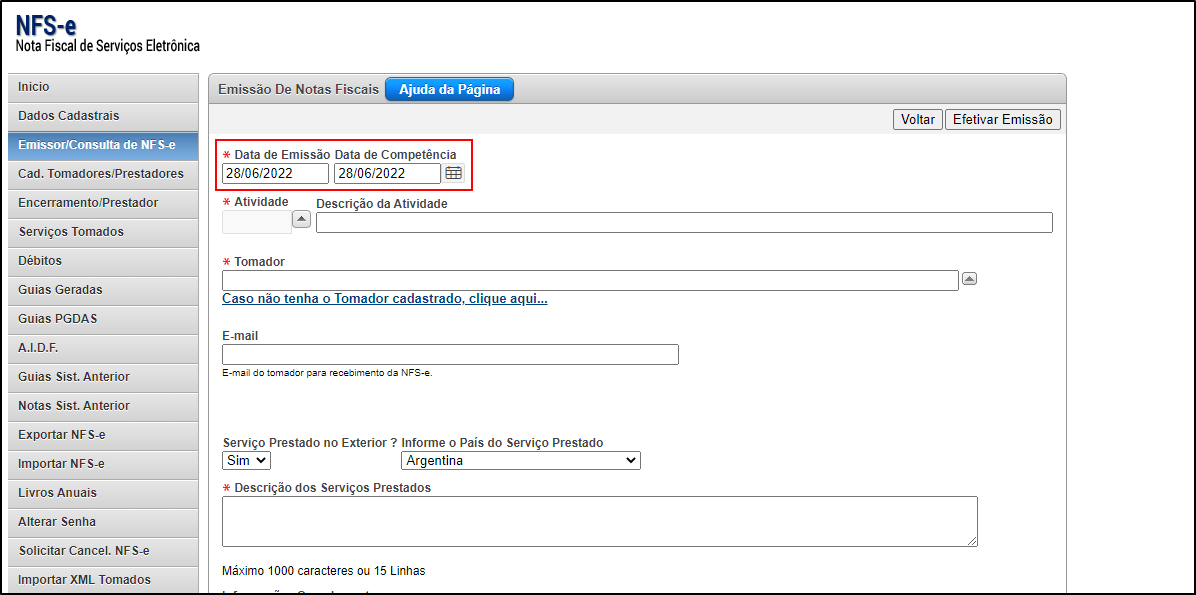Click the Tomador lookup arrow button
Viewport: 1196px width, 595px height.
click(x=968, y=279)
